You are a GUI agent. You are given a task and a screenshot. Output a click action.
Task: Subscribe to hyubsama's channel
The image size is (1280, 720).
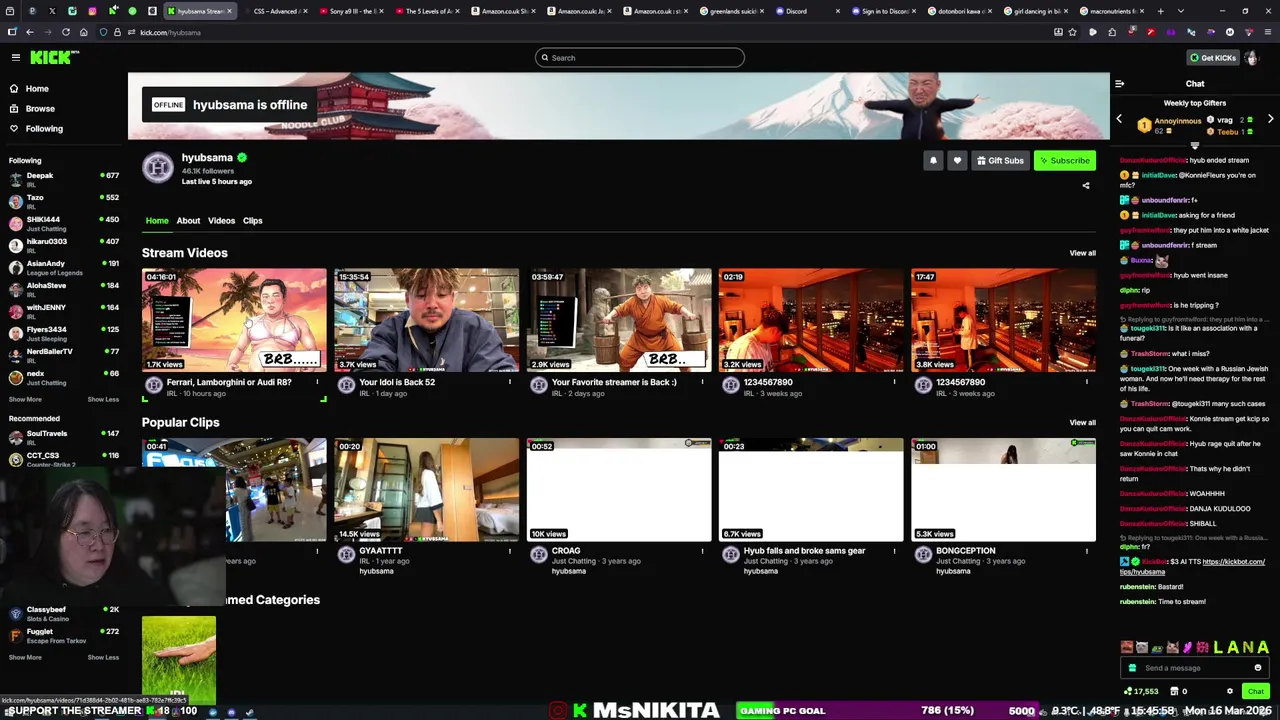tap(1064, 160)
